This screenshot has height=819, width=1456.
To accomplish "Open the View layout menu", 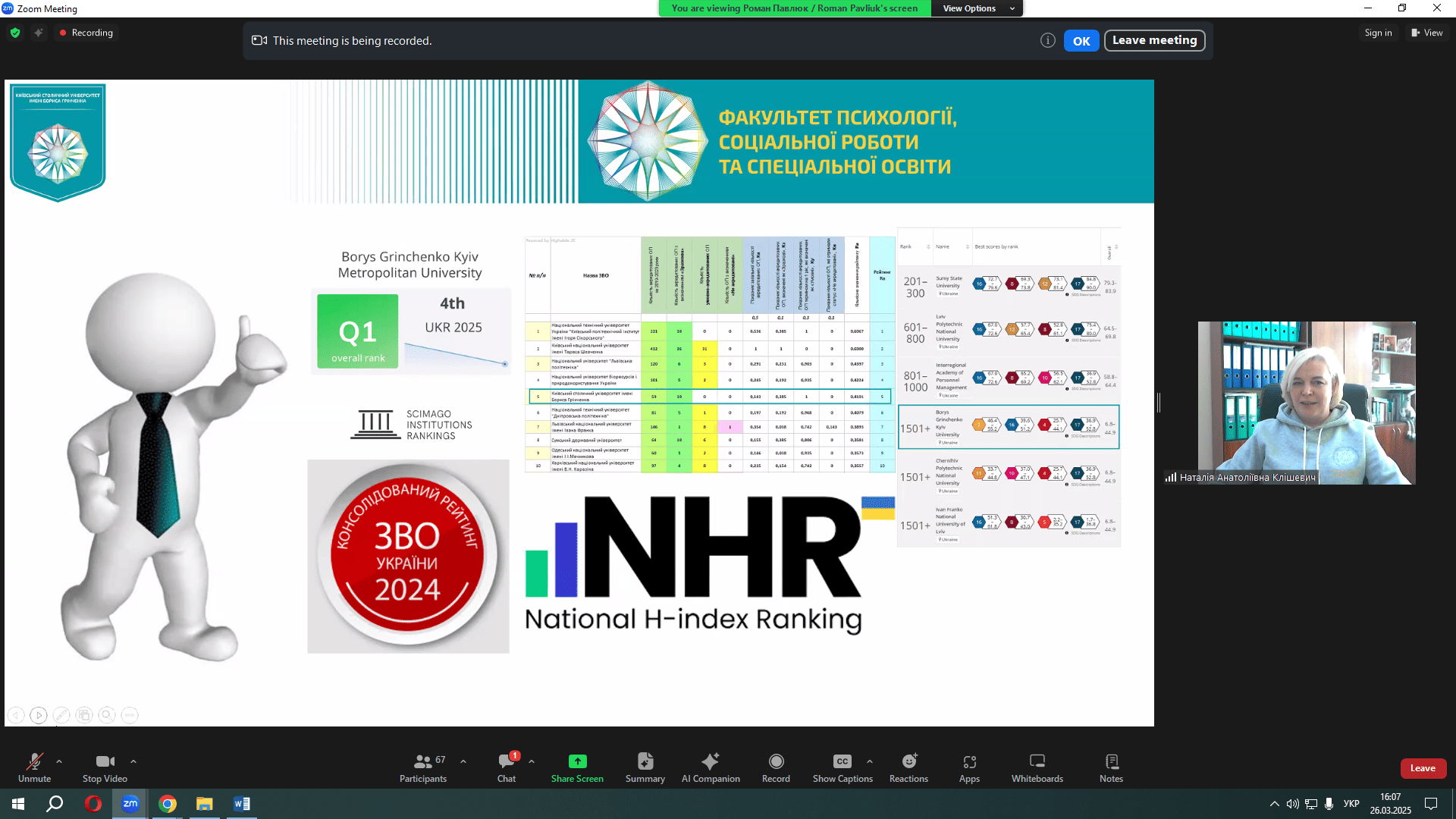I will [x=1426, y=33].
